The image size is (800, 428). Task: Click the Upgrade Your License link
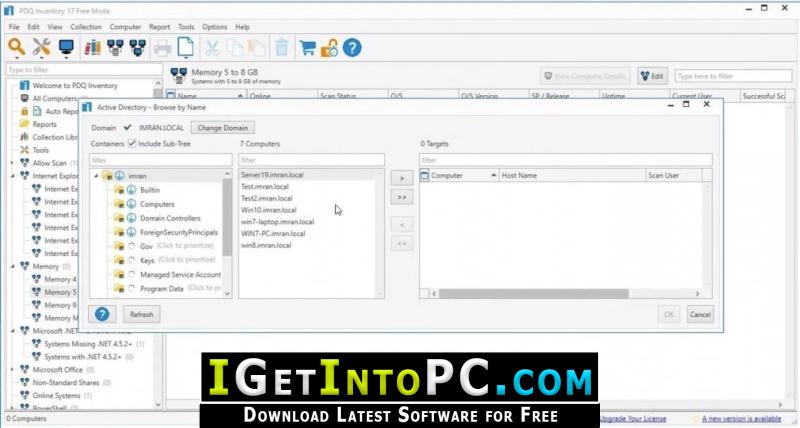(633, 419)
